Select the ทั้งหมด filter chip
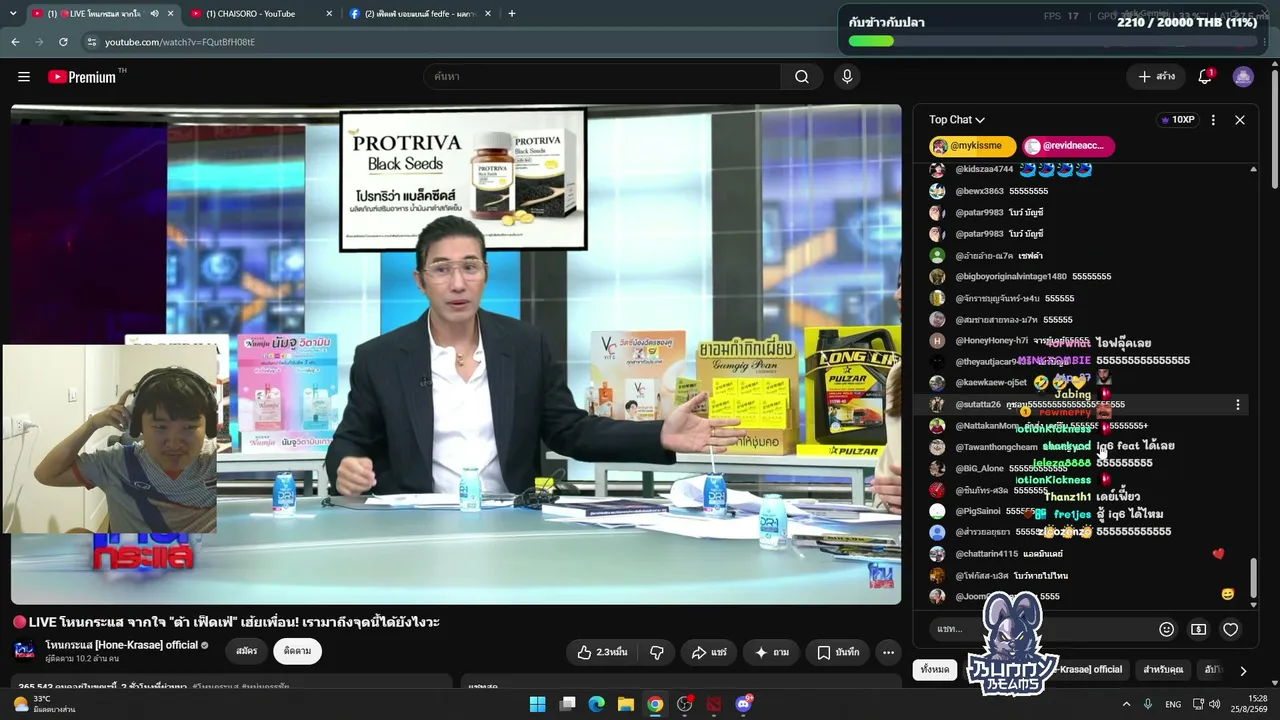Image resolution: width=1280 pixels, height=720 pixels. (x=935, y=670)
